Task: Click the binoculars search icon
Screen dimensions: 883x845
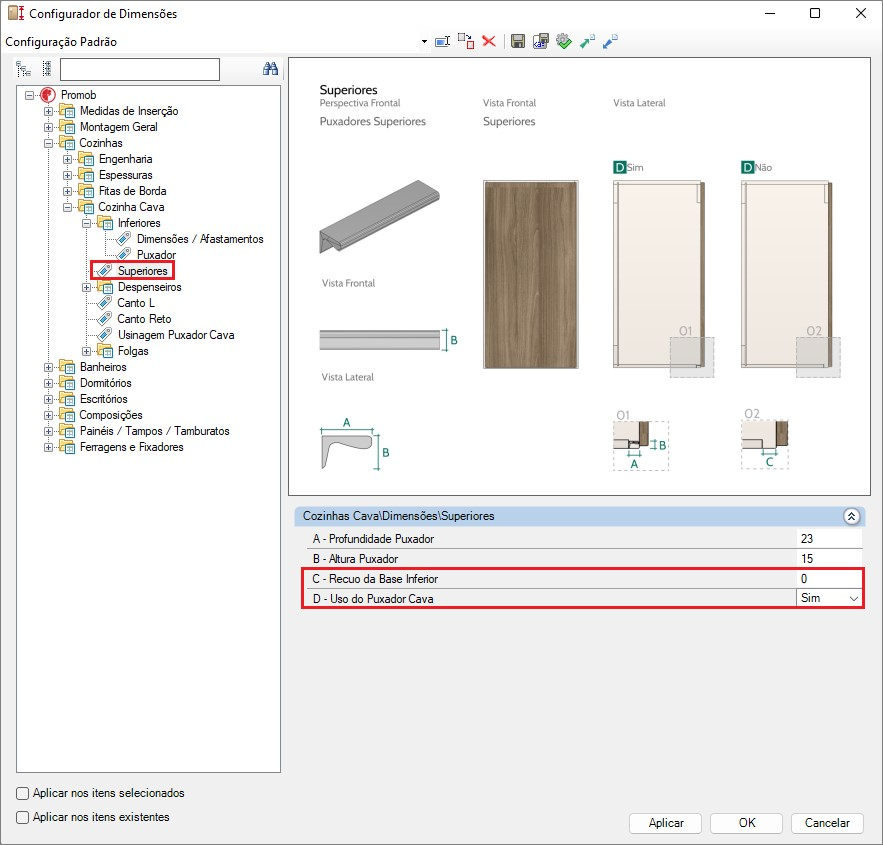Action: [269, 69]
